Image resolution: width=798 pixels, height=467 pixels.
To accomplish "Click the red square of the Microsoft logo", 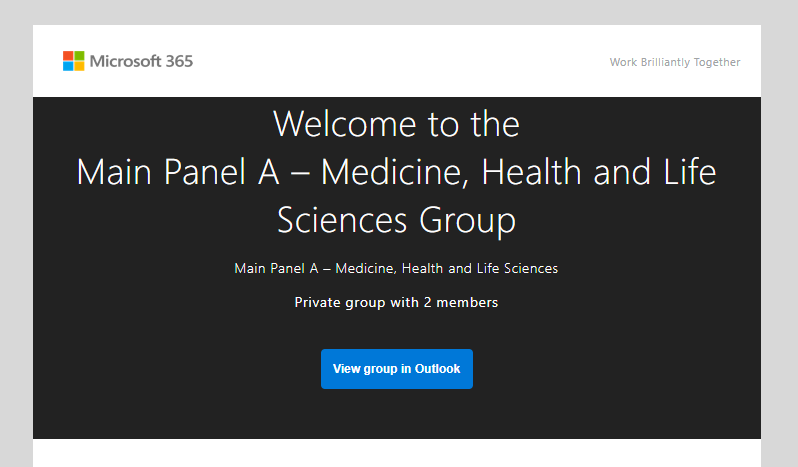I will [x=68, y=55].
